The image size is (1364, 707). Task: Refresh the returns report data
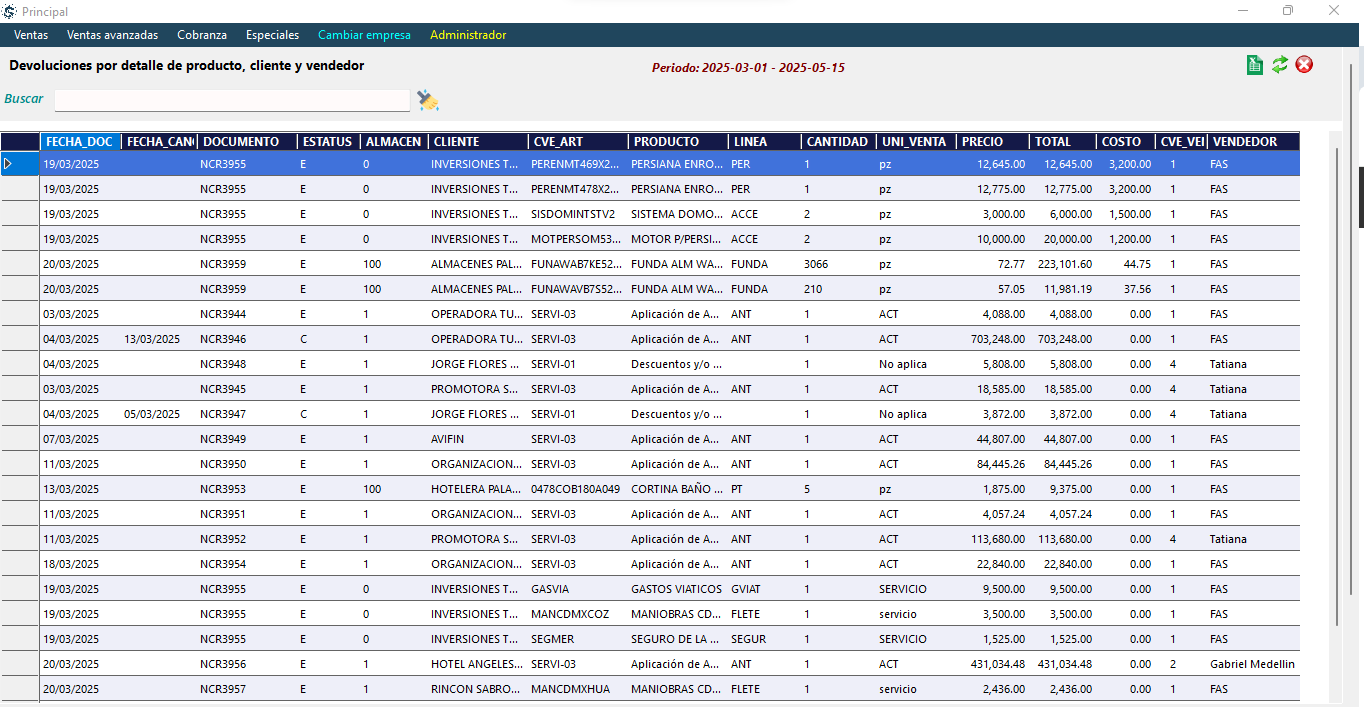coord(1279,65)
